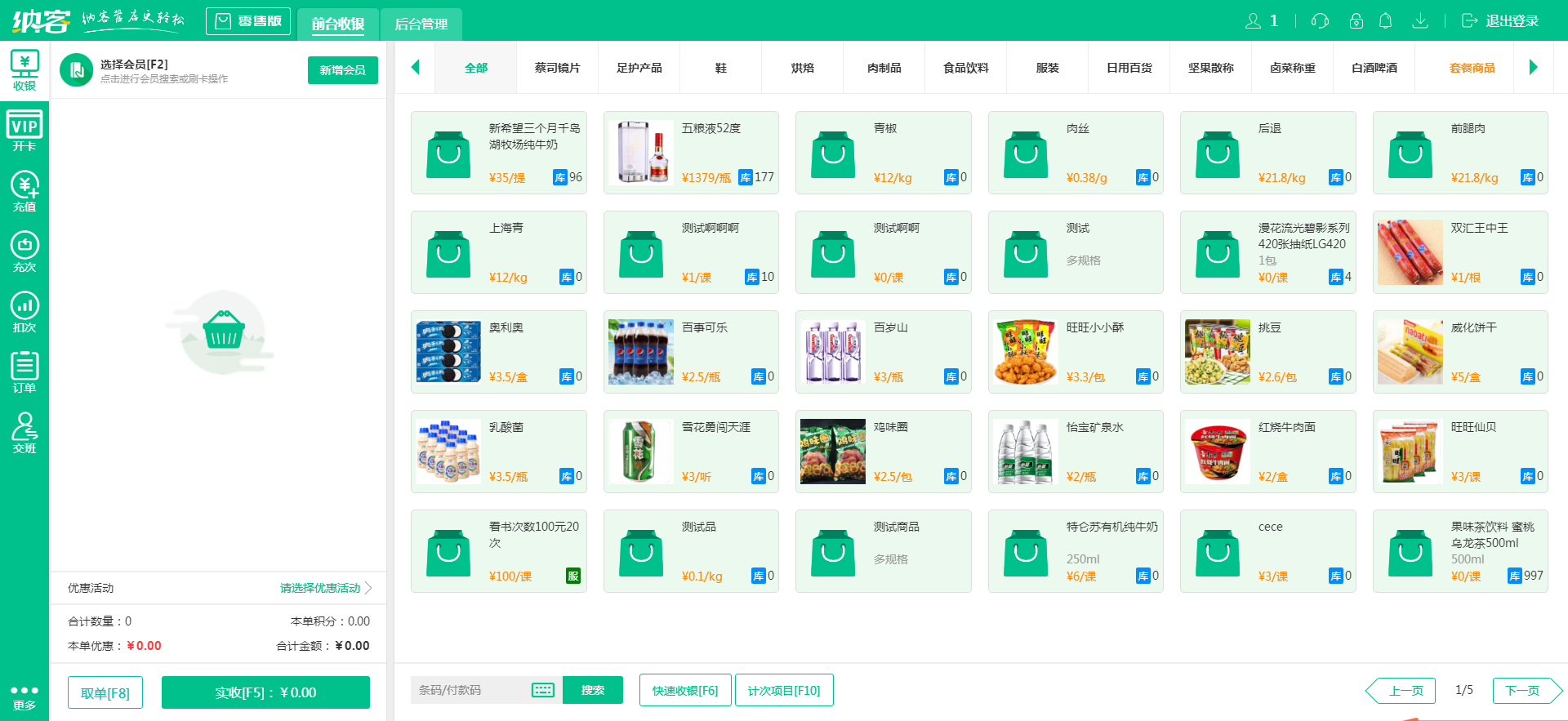This screenshot has height=721, width=1568.
Task: Open notifications via the bell icon
Action: pyautogui.click(x=1385, y=21)
